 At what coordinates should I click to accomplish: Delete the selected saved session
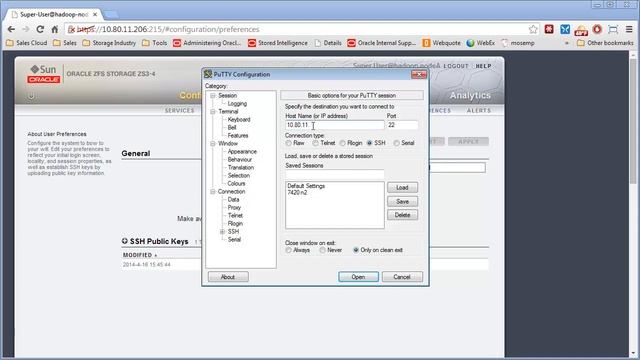pos(402,215)
